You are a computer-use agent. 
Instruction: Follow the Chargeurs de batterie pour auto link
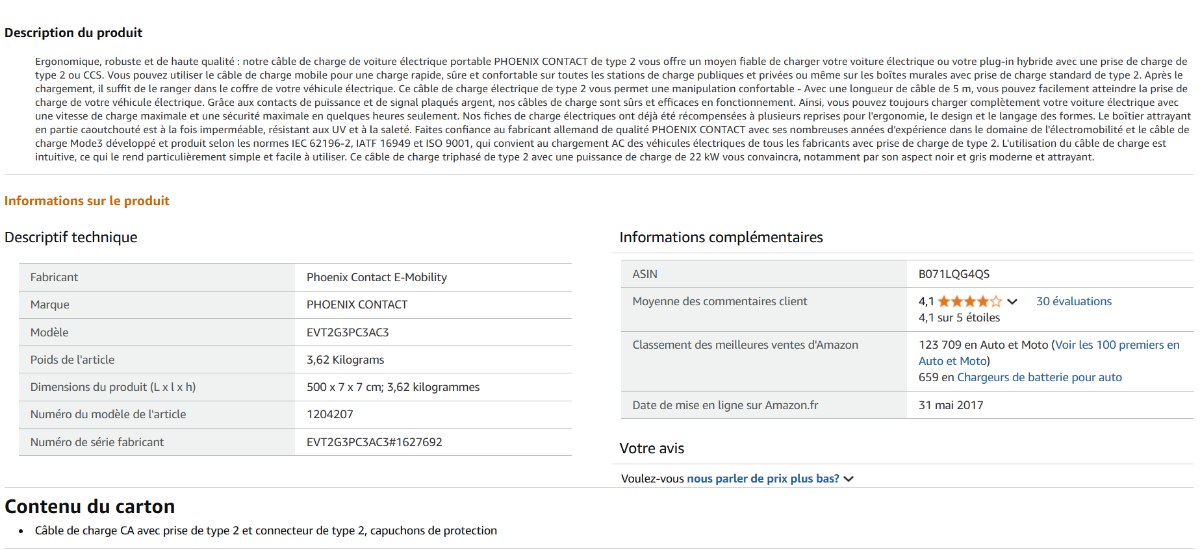click(1039, 377)
